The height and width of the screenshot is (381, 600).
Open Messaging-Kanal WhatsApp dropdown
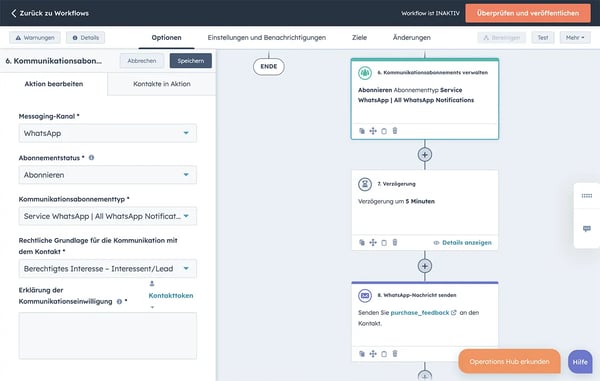point(108,133)
